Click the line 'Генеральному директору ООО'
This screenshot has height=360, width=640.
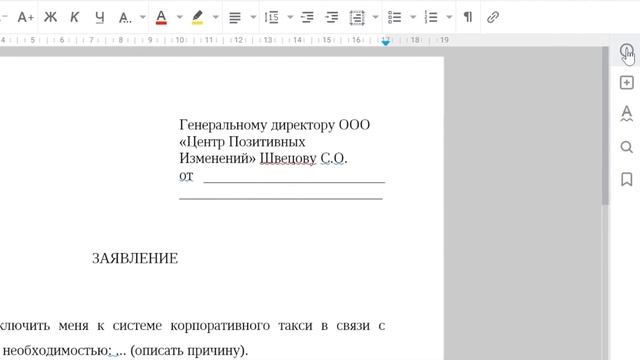click(x=274, y=125)
